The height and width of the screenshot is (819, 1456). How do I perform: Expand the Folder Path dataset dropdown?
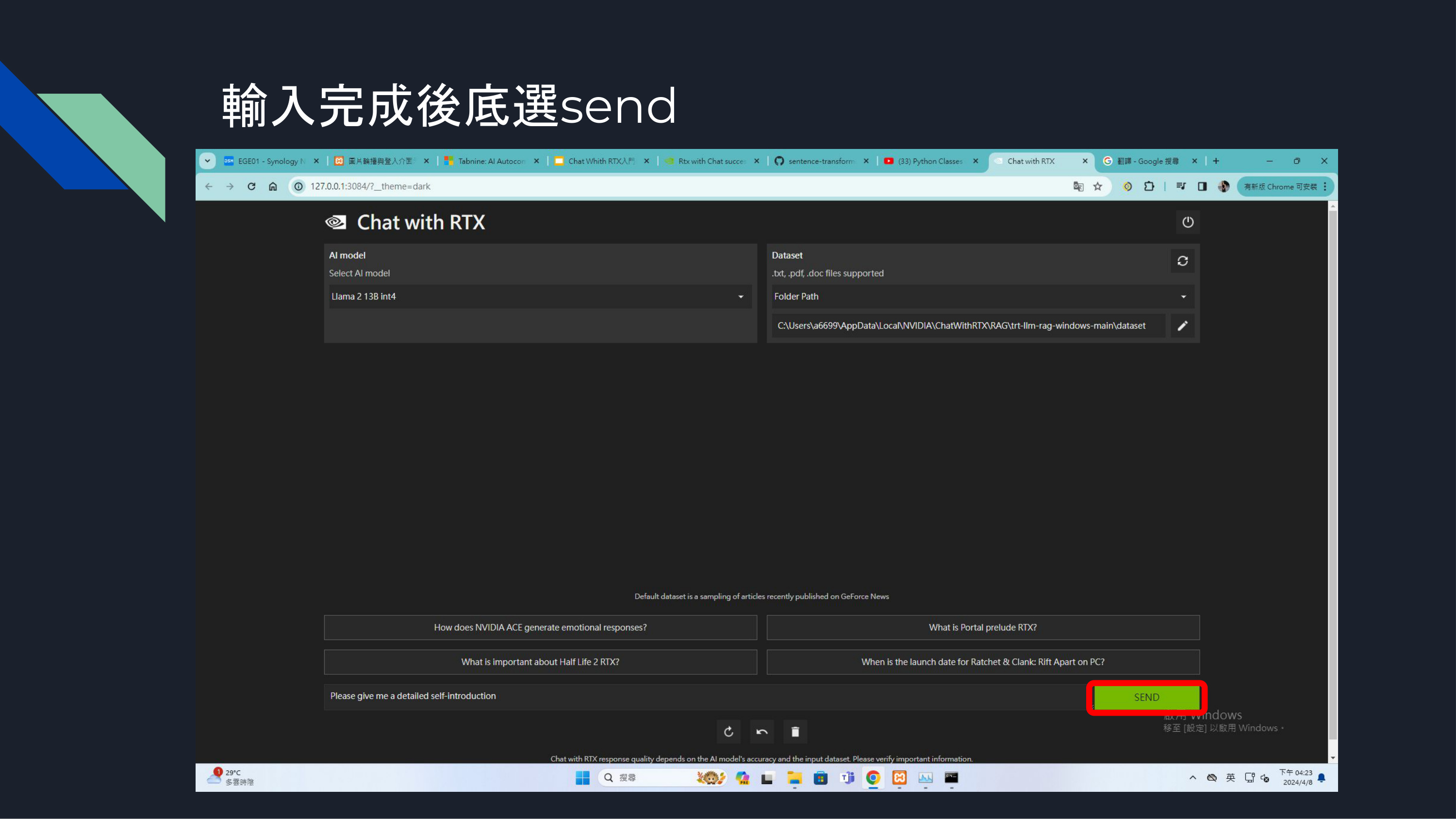983,296
